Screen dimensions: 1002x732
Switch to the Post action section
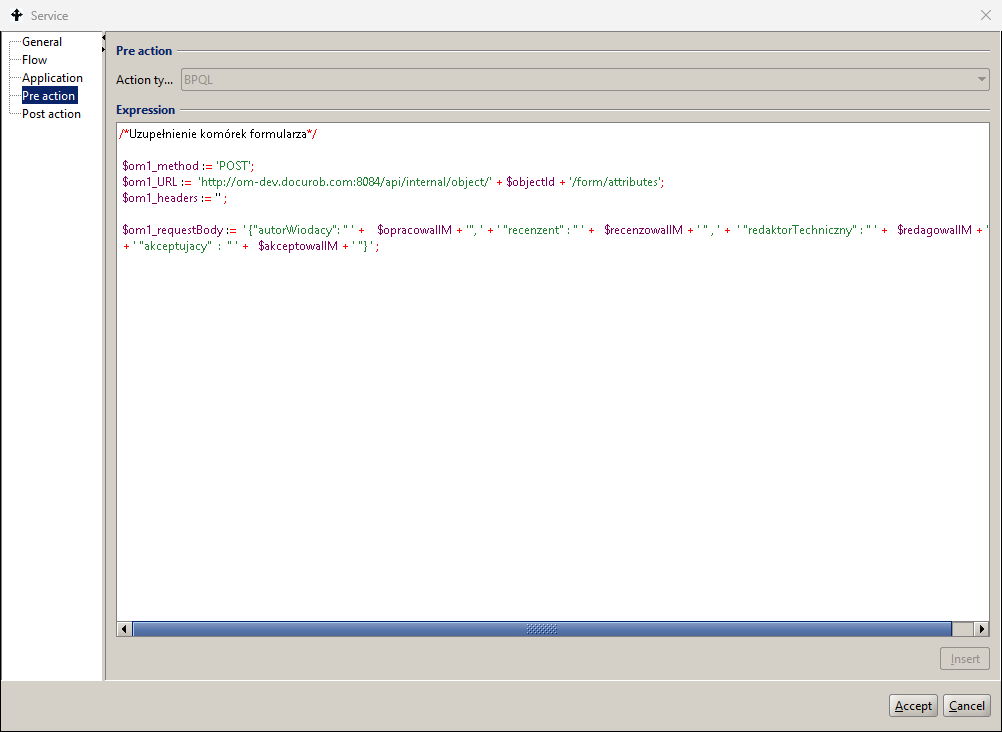pos(51,114)
